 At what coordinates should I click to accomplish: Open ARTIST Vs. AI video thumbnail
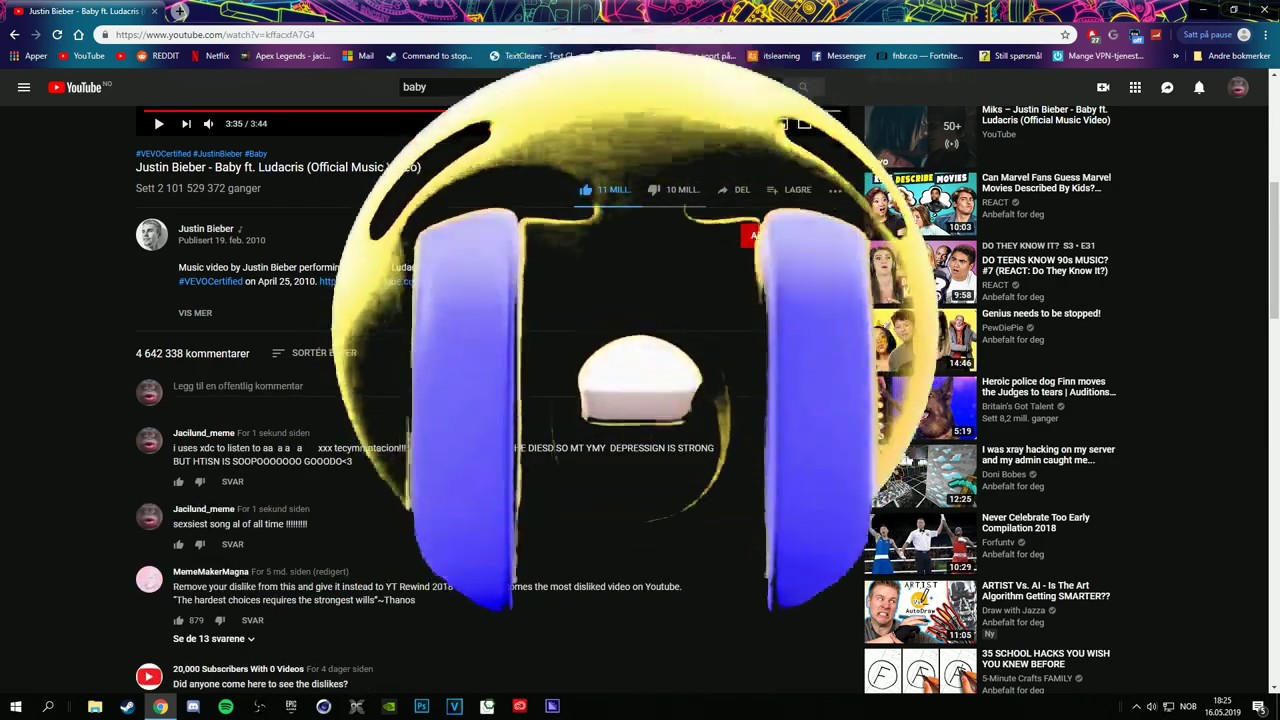point(920,611)
